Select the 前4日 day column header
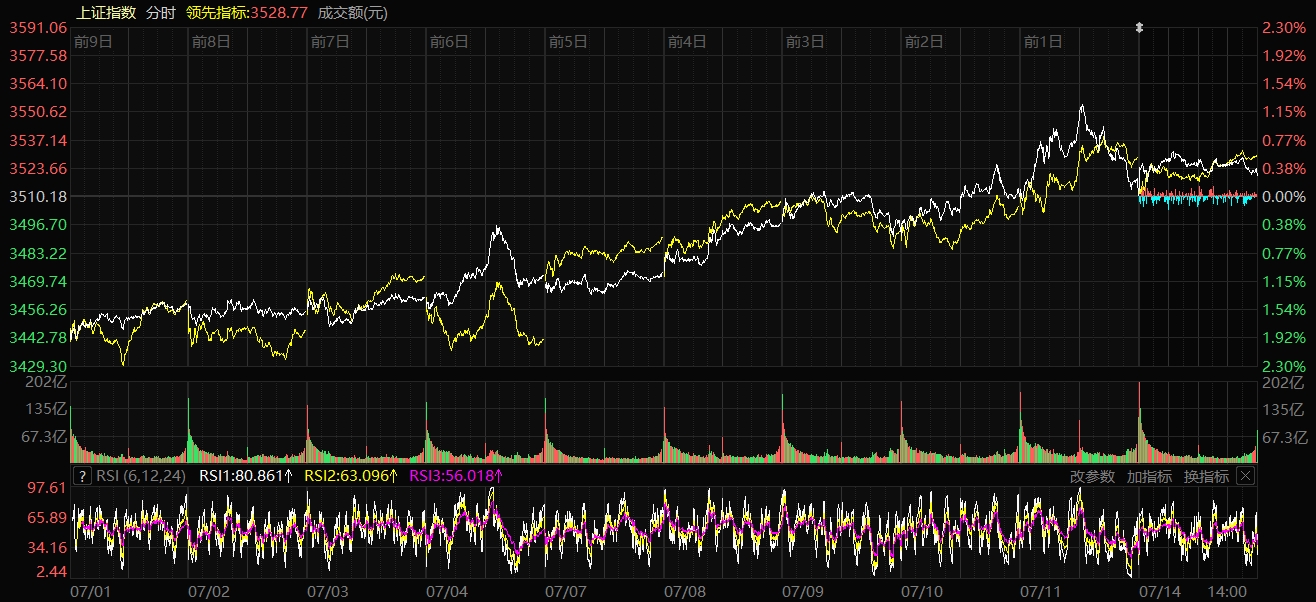 click(x=687, y=41)
